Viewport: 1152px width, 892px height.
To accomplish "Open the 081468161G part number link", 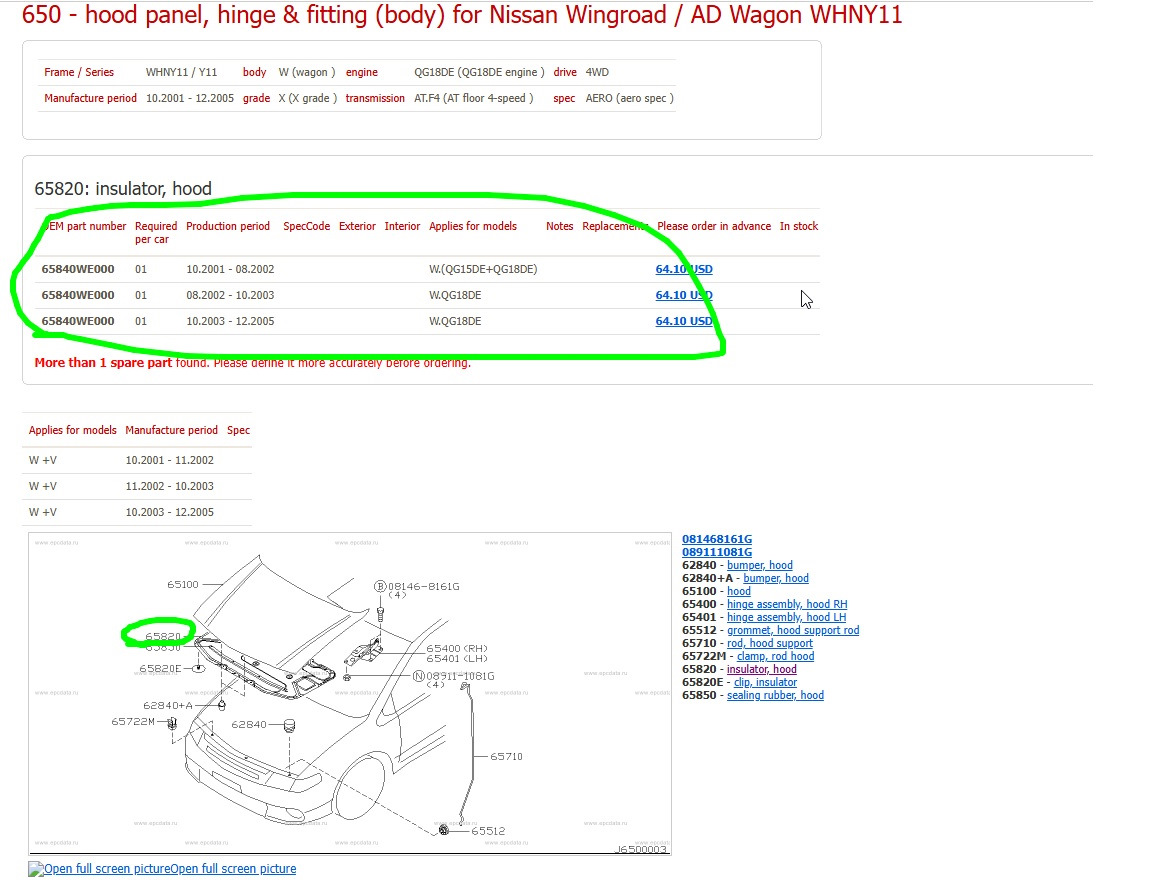I will coord(716,539).
